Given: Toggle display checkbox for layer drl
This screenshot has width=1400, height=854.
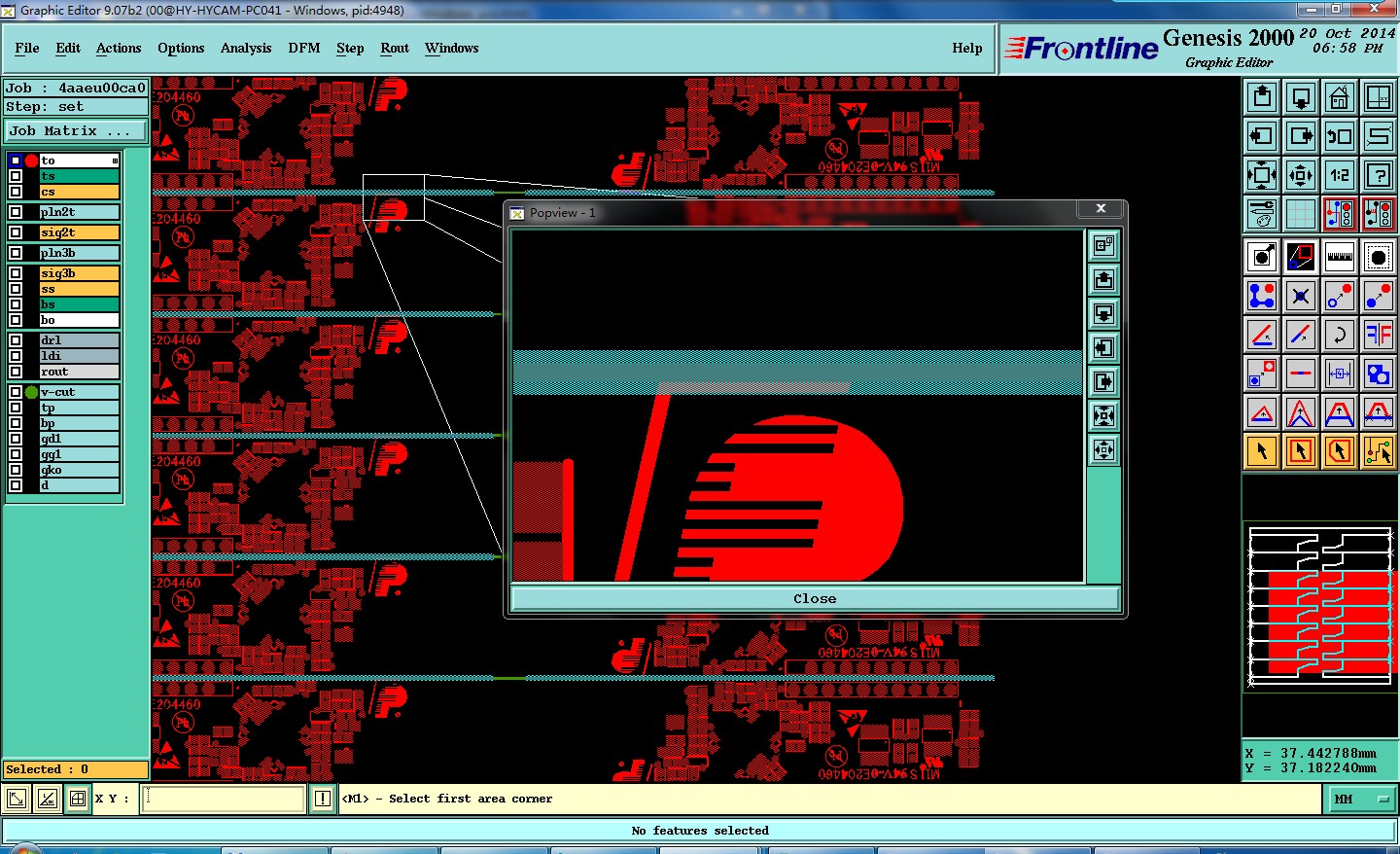Looking at the screenshot, I should coord(16,340).
